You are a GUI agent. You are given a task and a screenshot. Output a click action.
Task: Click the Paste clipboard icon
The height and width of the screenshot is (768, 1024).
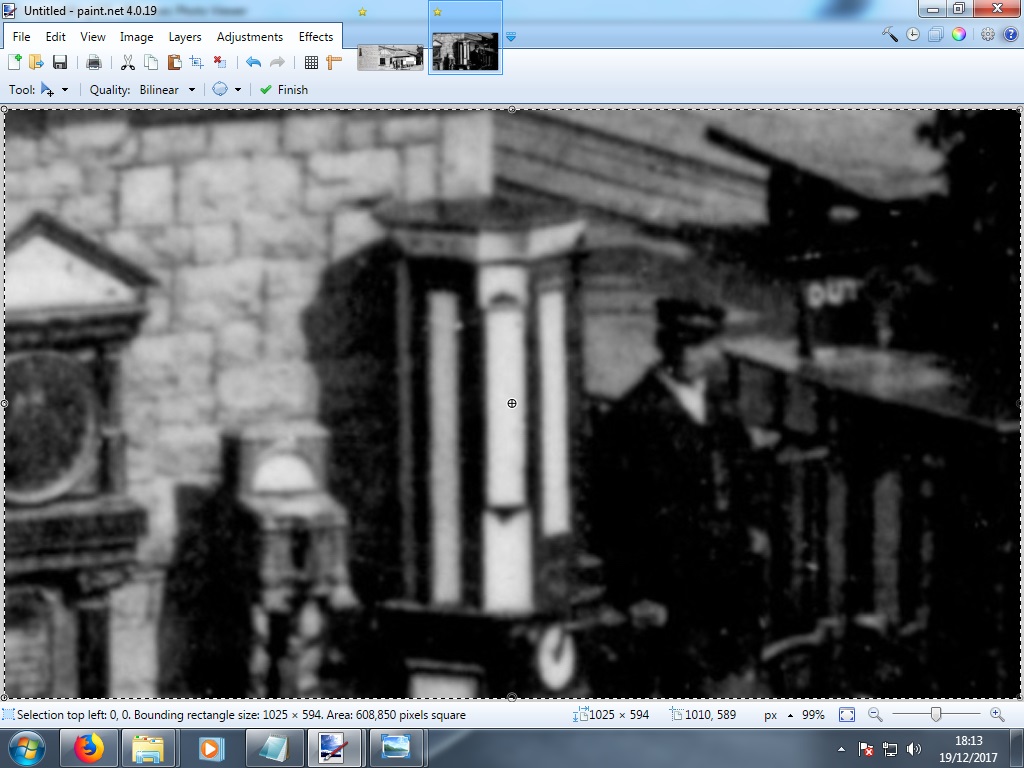(x=175, y=61)
